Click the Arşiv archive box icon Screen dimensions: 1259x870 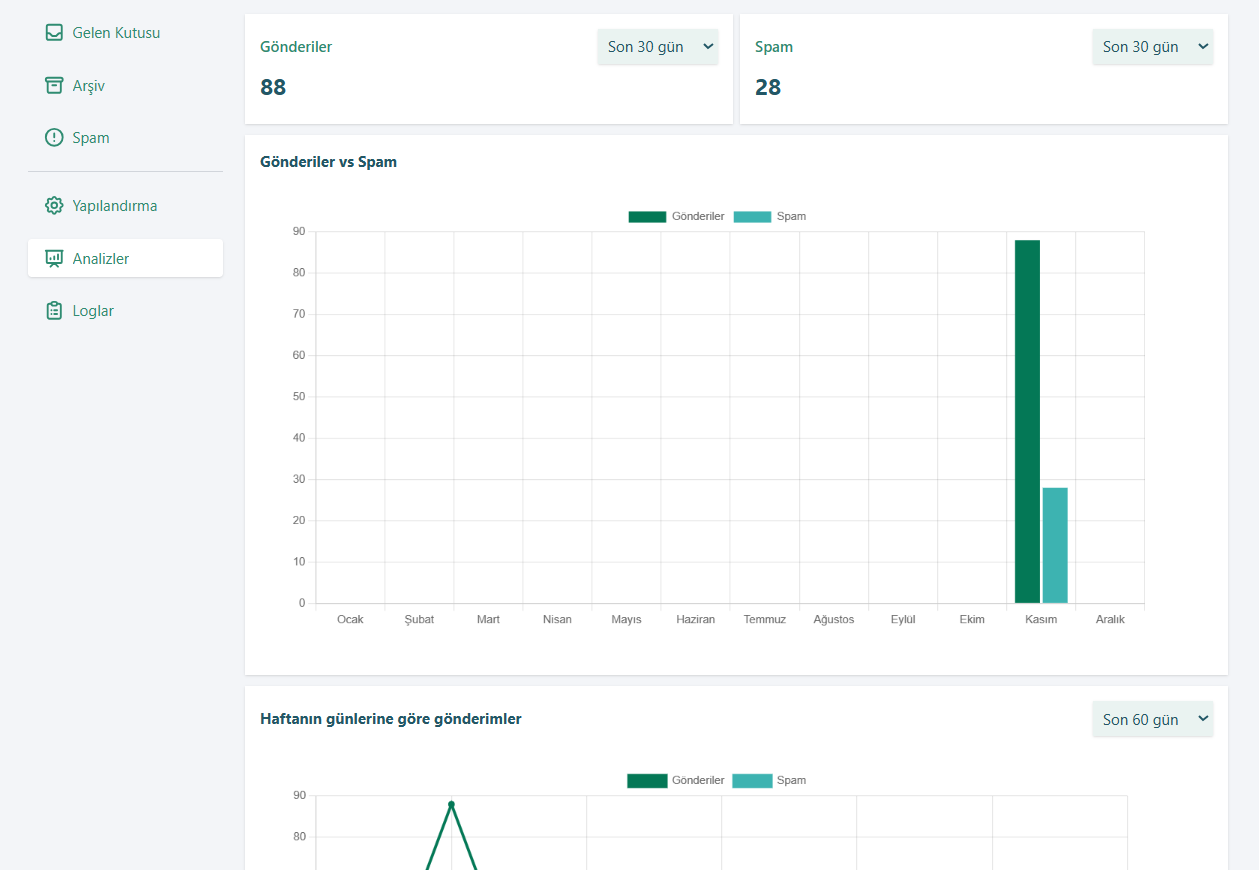(54, 86)
